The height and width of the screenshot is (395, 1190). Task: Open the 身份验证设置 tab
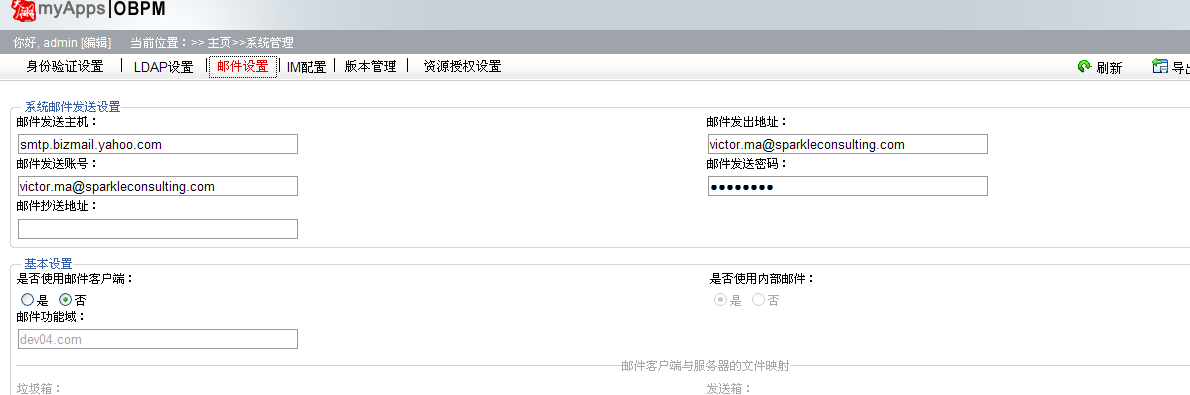click(65, 67)
